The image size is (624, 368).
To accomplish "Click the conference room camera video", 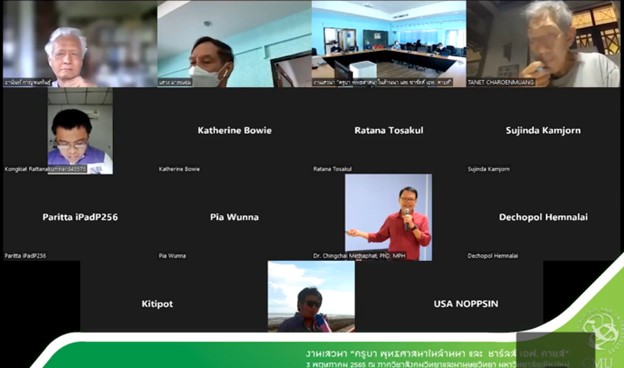I will 389,44.
